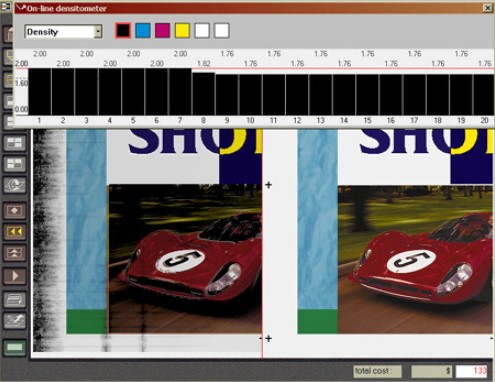This screenshot has width=495, height=382.
Task: Click the globe with paper icon in sidebar
Action: point(14,185)
